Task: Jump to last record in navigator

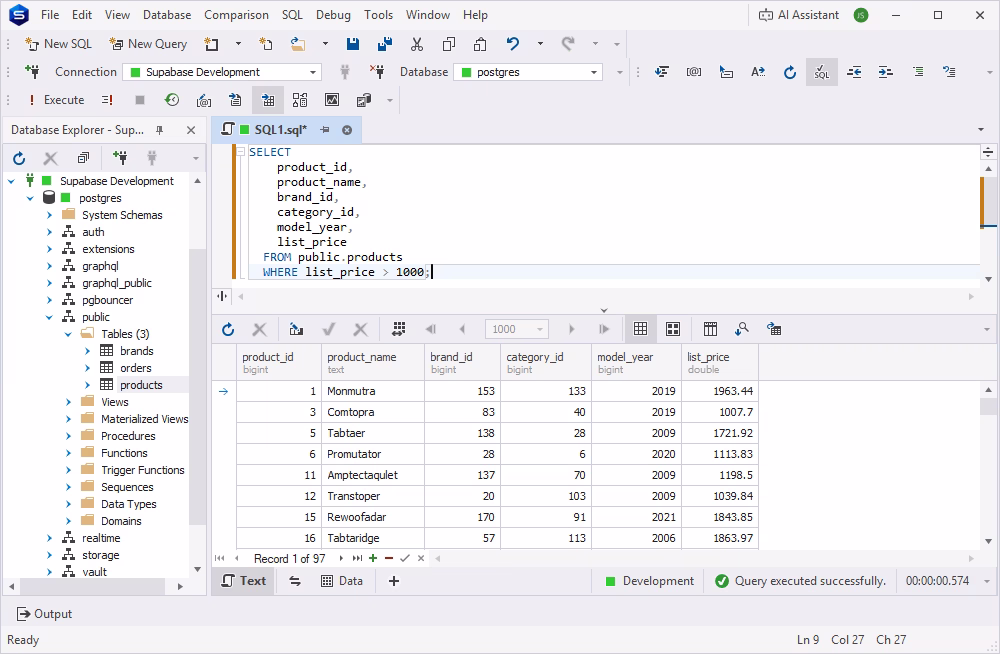Action: click(357, 558)
